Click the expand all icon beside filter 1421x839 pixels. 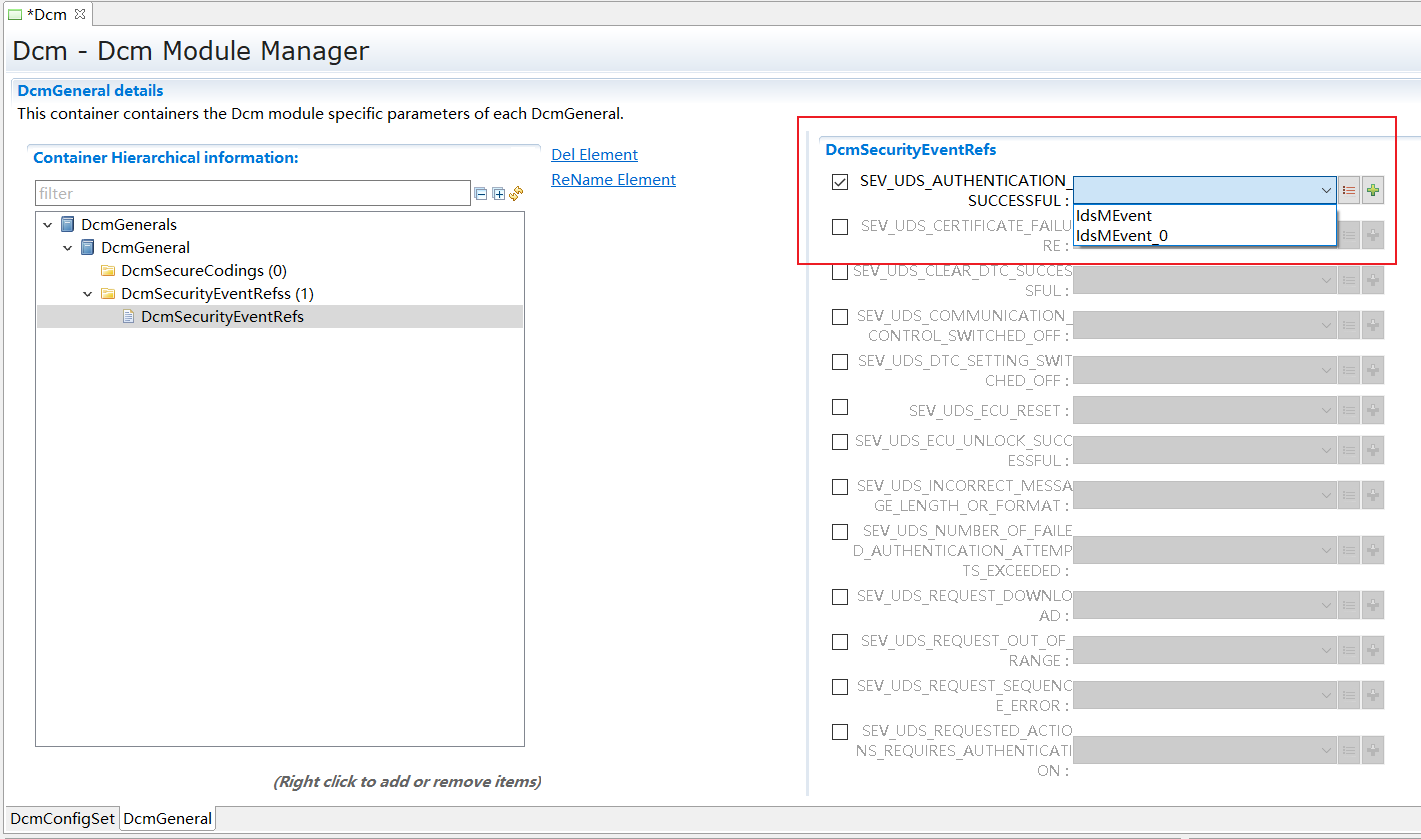498,194
